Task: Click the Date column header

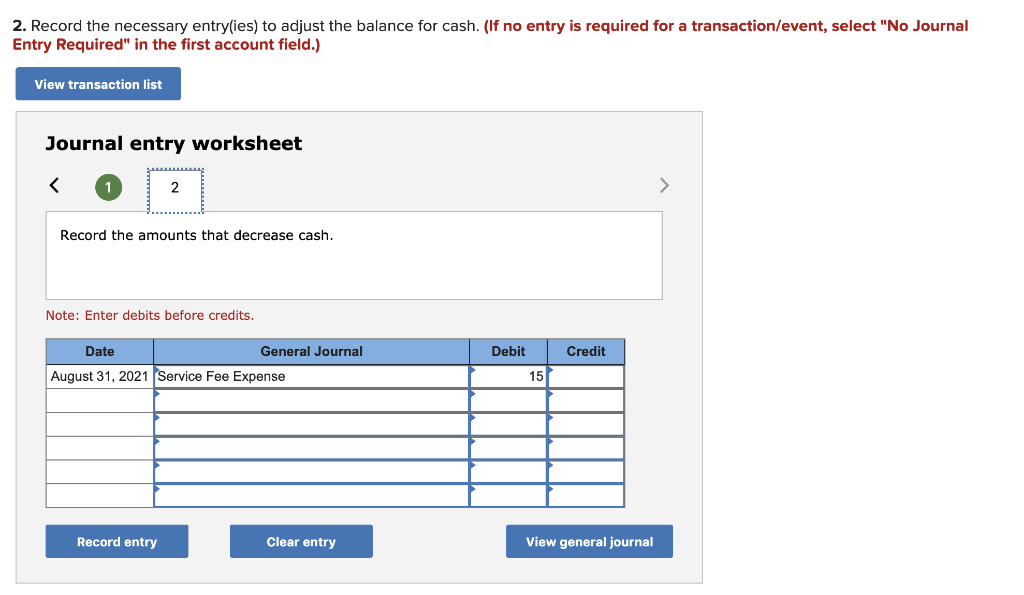Action: pyautogui.click(x=99, y=351)
